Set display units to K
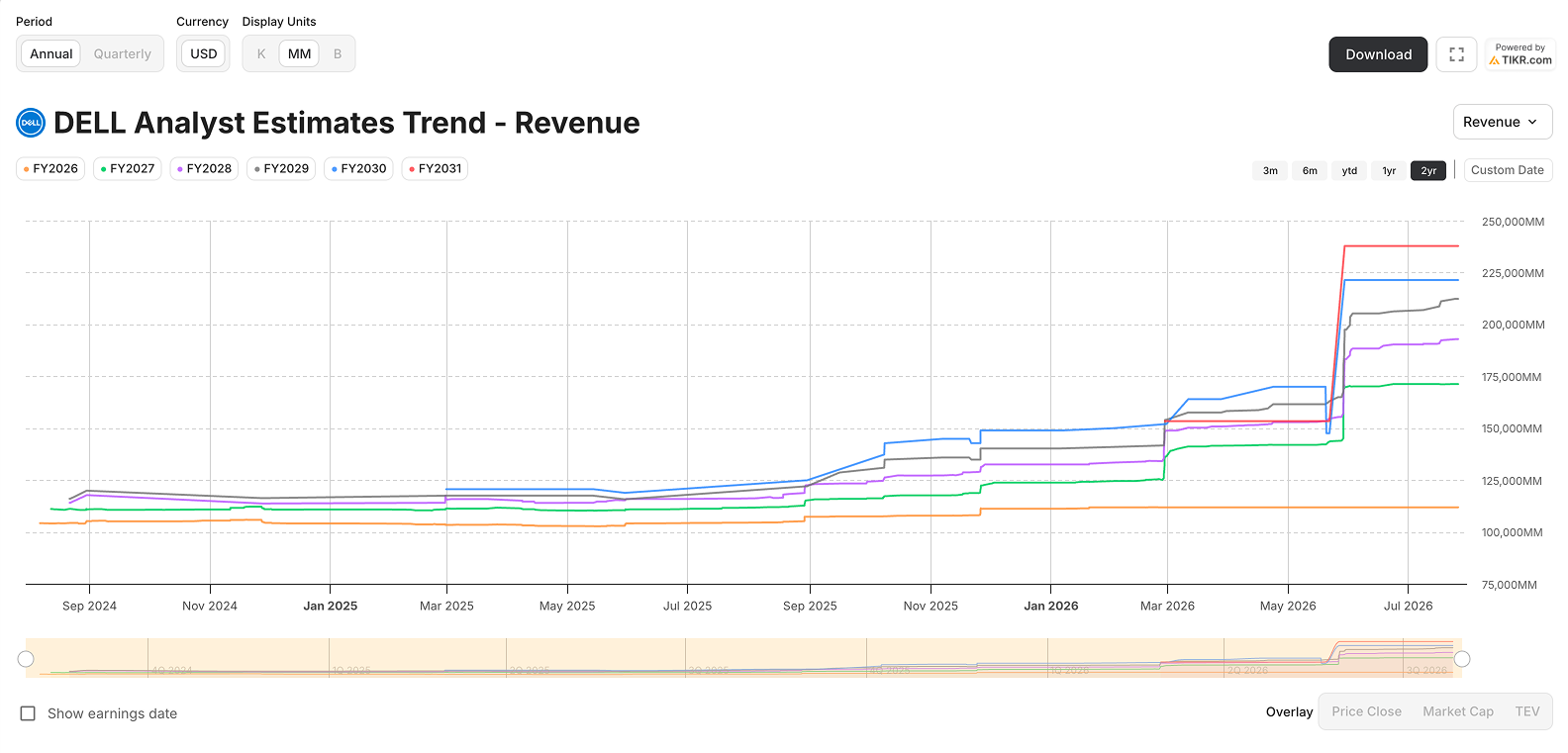 coord(261,53)
